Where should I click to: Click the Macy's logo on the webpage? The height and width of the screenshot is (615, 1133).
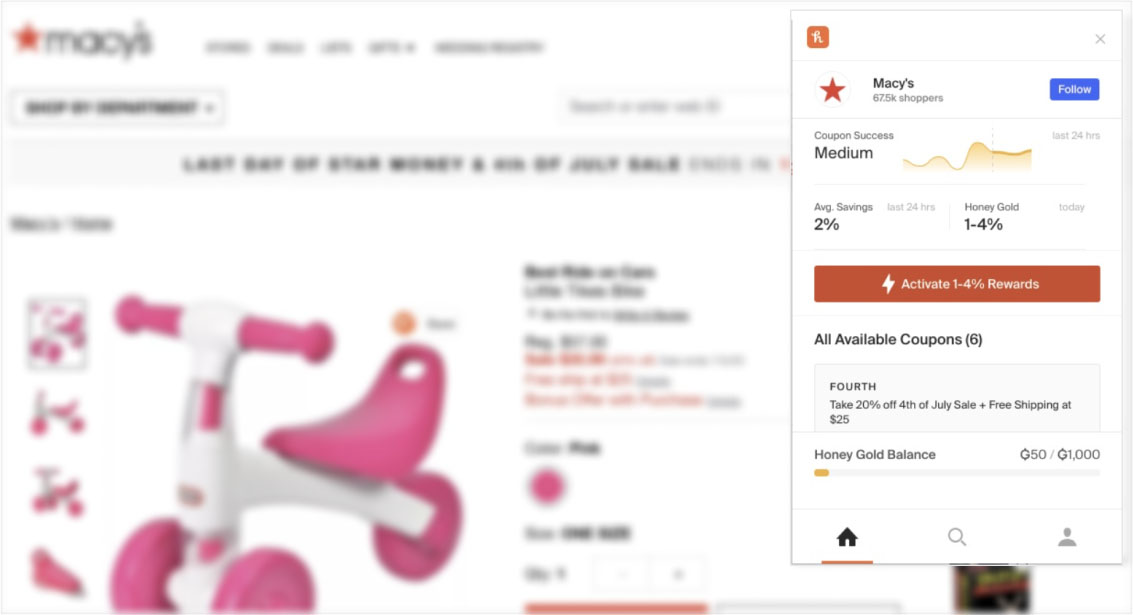(x=83, y=40)
